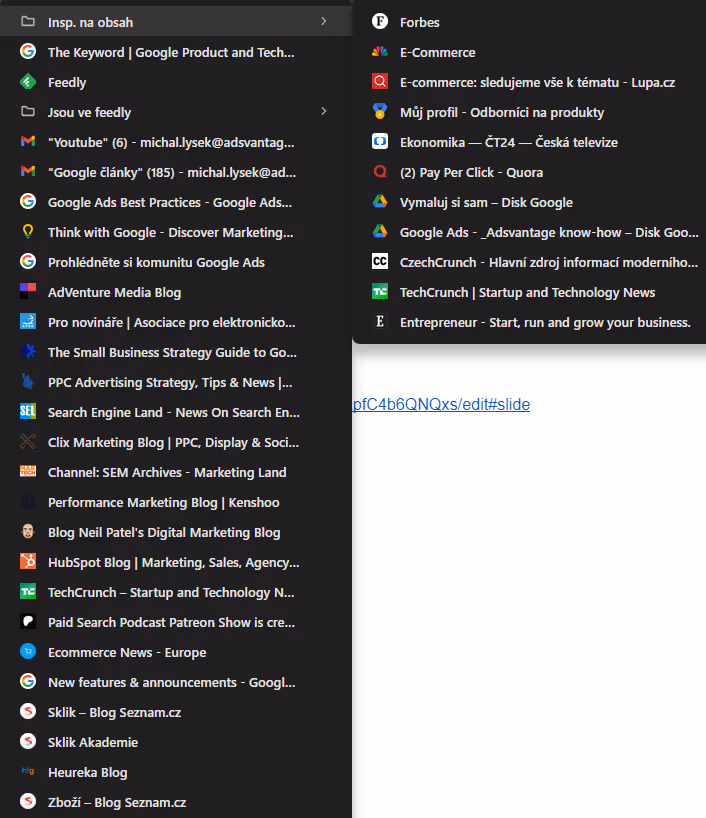Click the Gmail icon next to "Google články"

point(28,171)
